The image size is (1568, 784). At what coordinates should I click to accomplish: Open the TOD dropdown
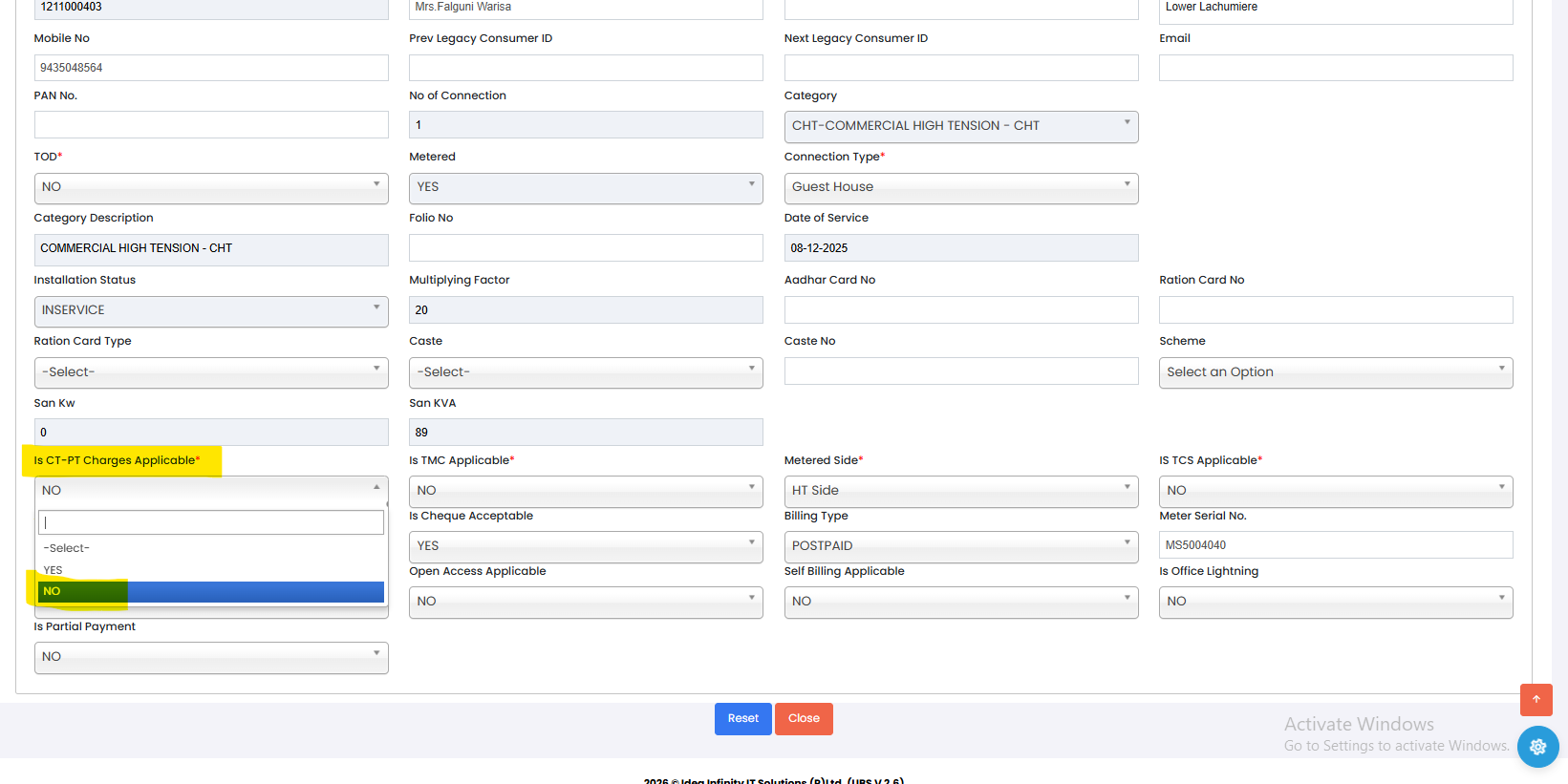click(x=210, y=187)
